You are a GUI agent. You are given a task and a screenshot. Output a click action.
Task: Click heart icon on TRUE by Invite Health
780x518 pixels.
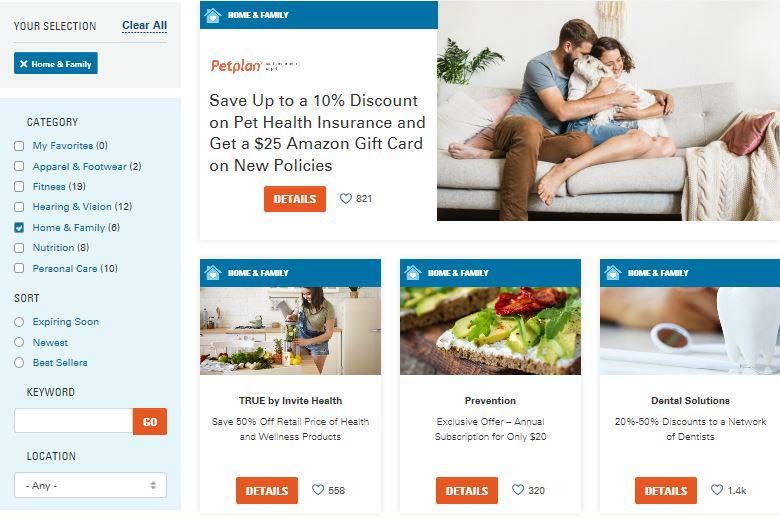pyautogui.click(x=318, y=490)
